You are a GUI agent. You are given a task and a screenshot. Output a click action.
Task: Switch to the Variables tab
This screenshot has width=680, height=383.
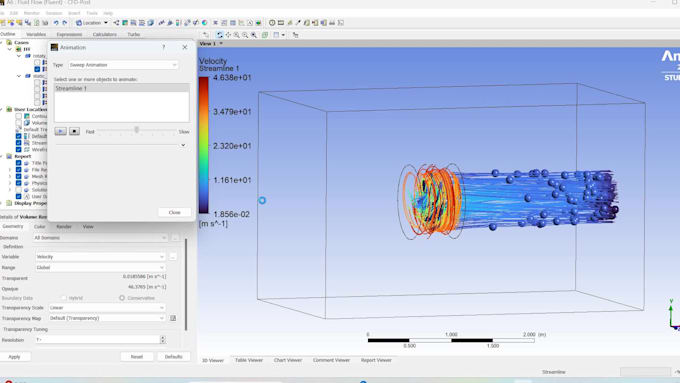click(36, 34)
